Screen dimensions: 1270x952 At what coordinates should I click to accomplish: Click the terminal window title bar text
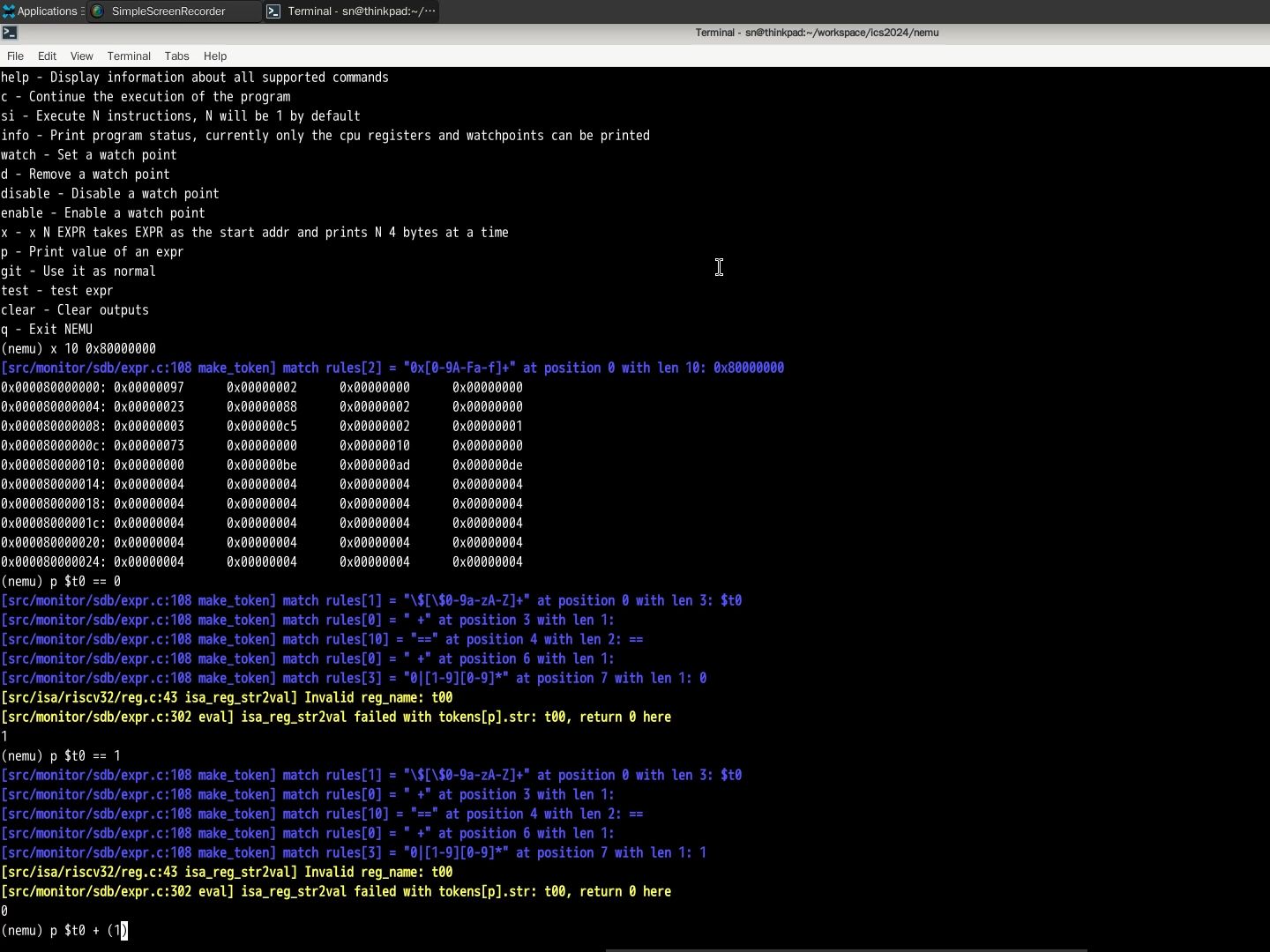pos(817,33)
